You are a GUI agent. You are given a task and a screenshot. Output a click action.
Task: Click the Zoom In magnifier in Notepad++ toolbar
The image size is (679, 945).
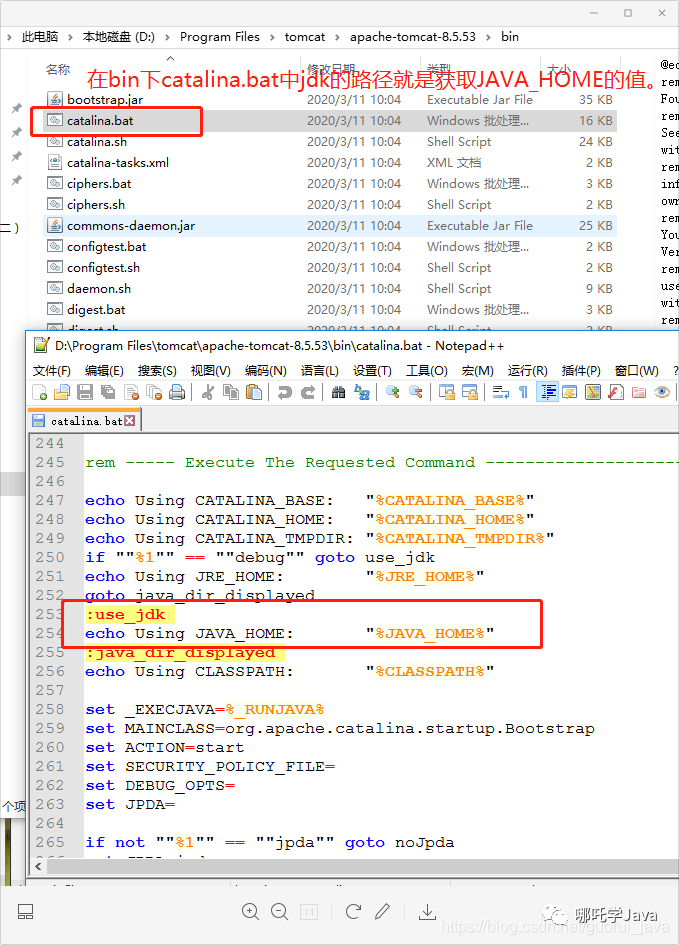coord(393,392)
